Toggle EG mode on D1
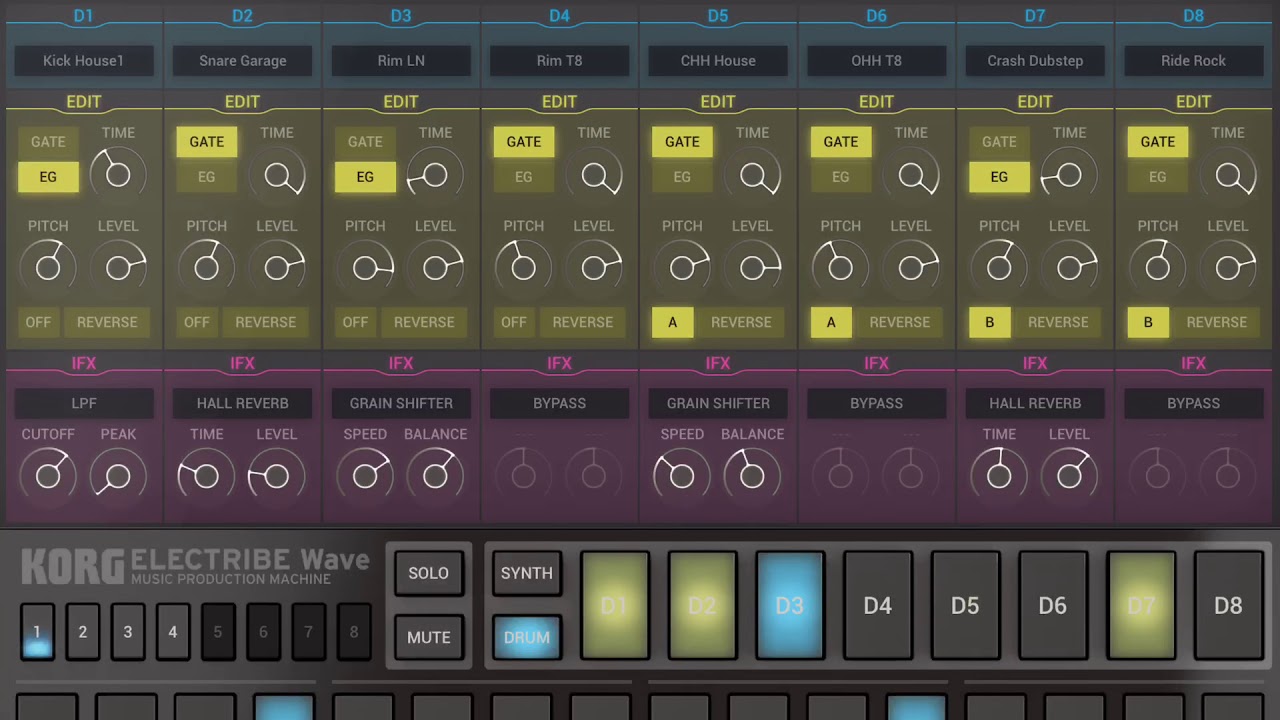Image resolution: width=1280 pixels, height=720 pixels. [48, 177]
